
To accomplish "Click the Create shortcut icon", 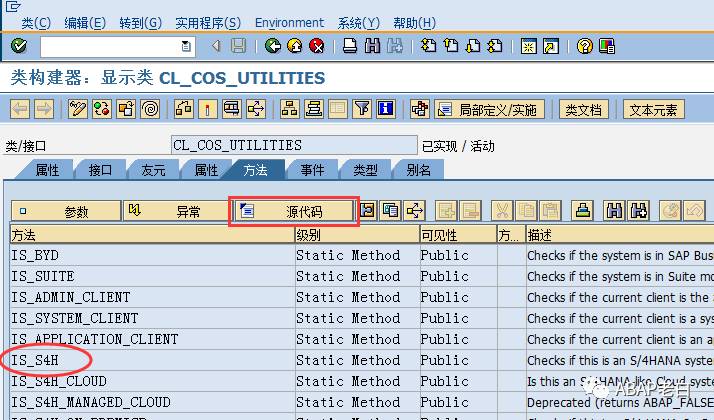I will coord(551,46).
